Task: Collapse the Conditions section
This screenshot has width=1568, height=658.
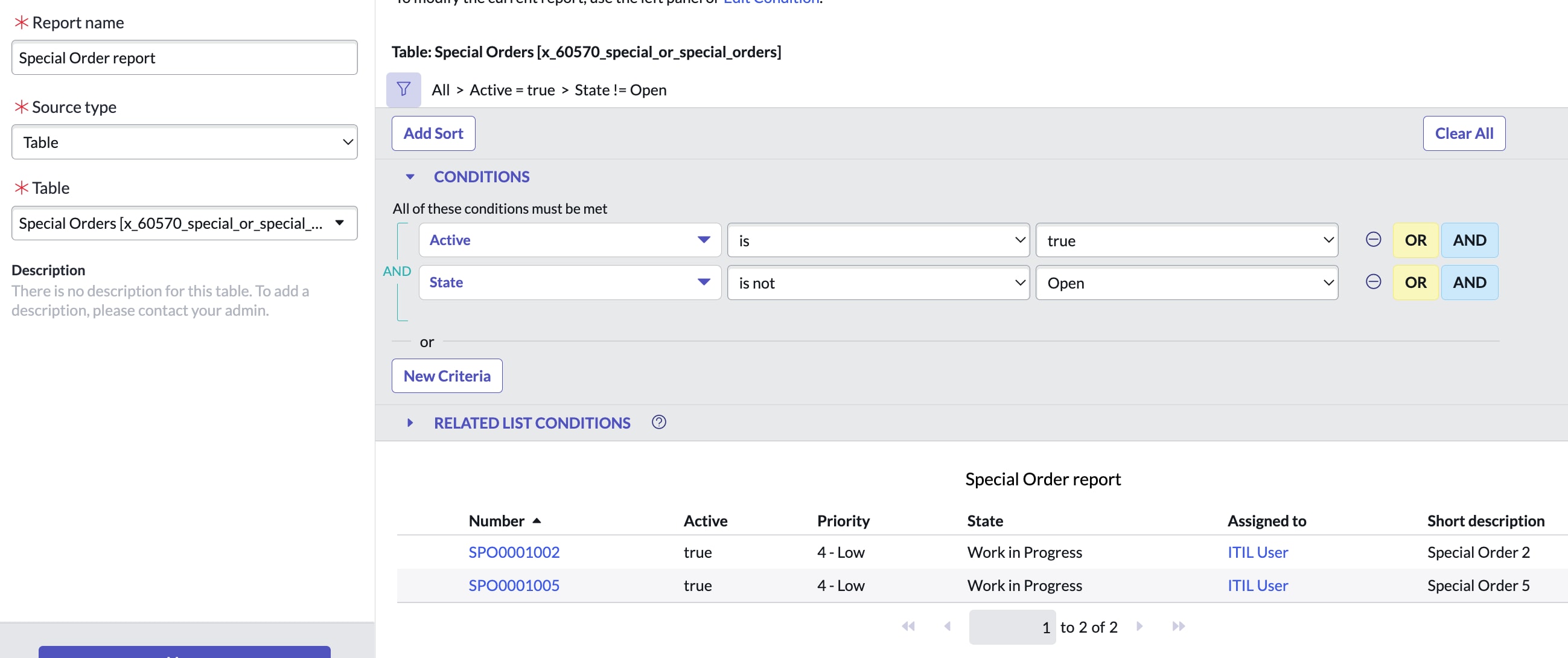Action: pos(410,177)
